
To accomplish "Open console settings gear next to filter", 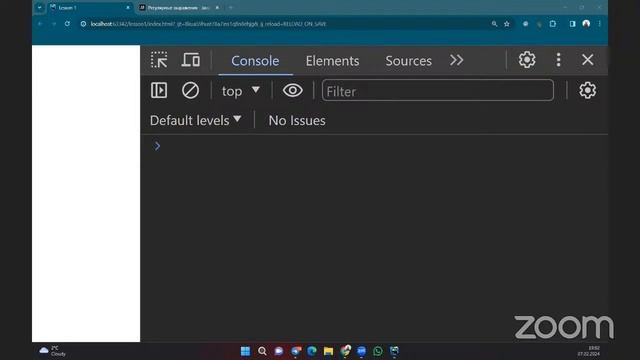I will point(587,90).
